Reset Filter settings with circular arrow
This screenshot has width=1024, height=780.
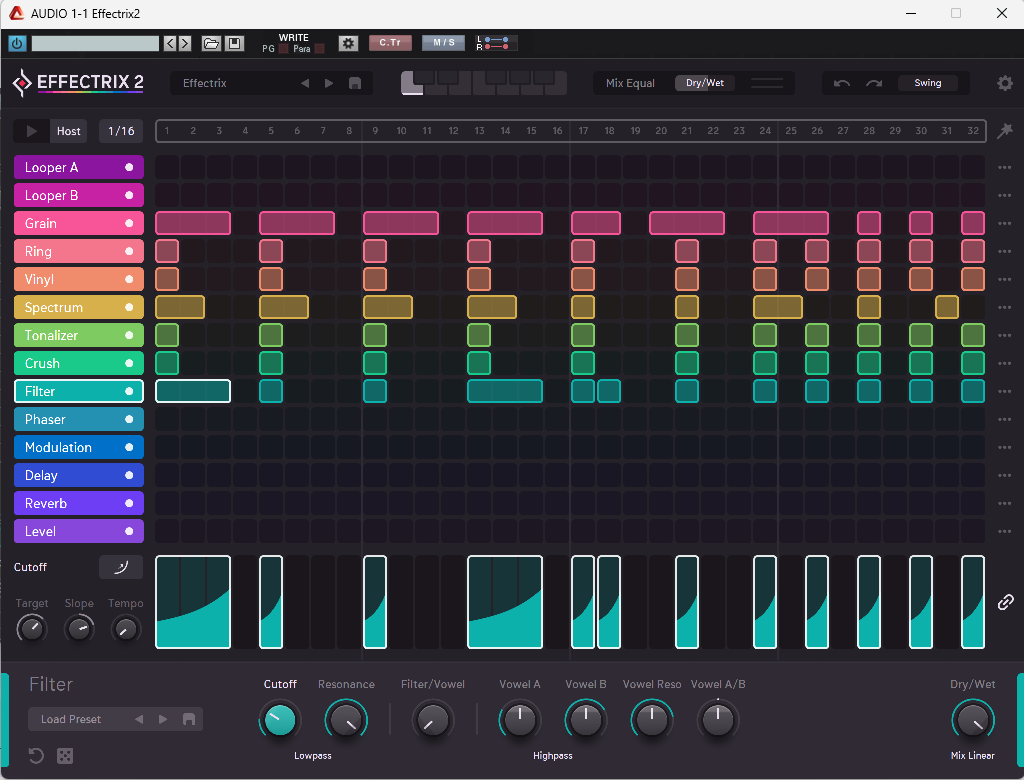[36, 756]
